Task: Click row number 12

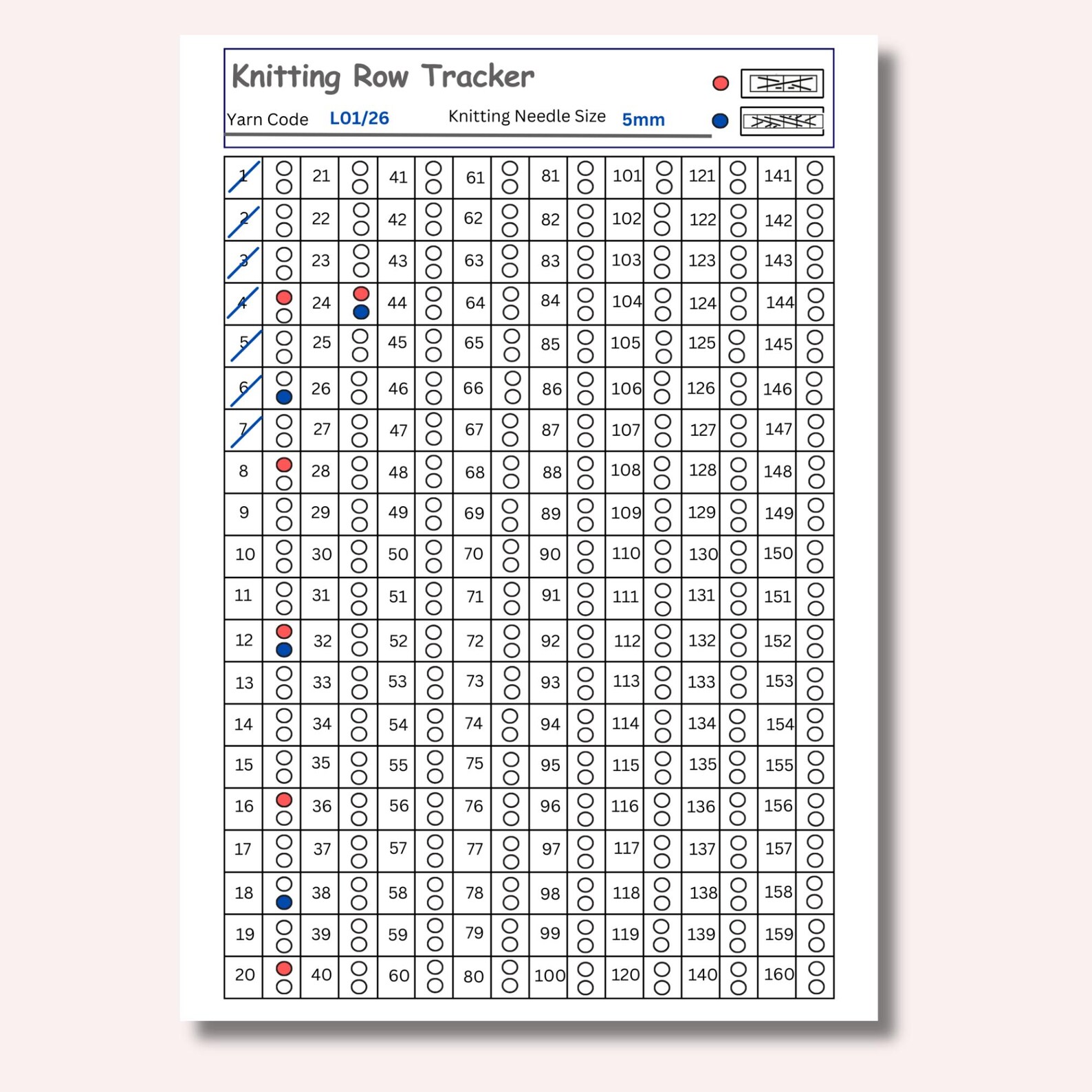Action: 244,640
